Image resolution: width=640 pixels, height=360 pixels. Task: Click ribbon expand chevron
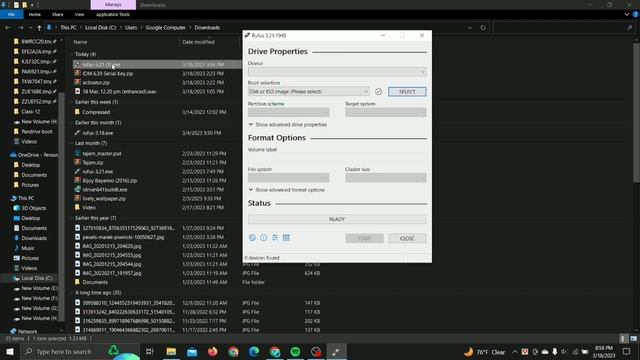coord(627,14)
